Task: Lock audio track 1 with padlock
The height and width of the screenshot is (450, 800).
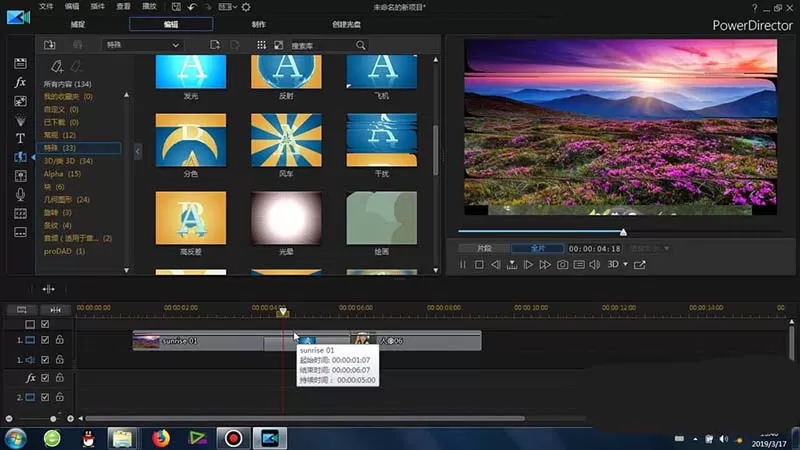Action: click(60, 360)
